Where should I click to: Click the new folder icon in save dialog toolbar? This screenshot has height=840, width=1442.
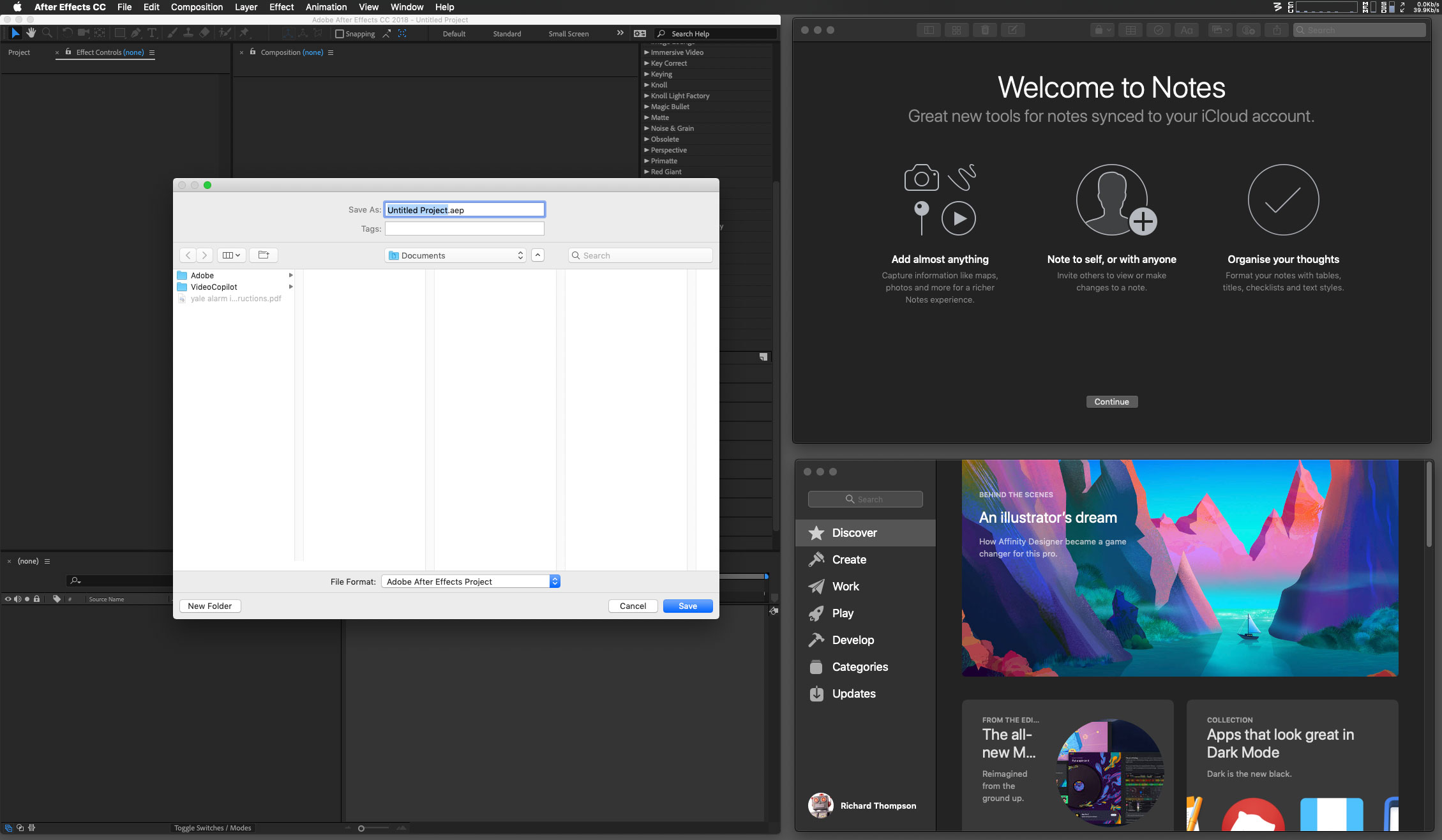pyautogui.click(x=264, y=255)
